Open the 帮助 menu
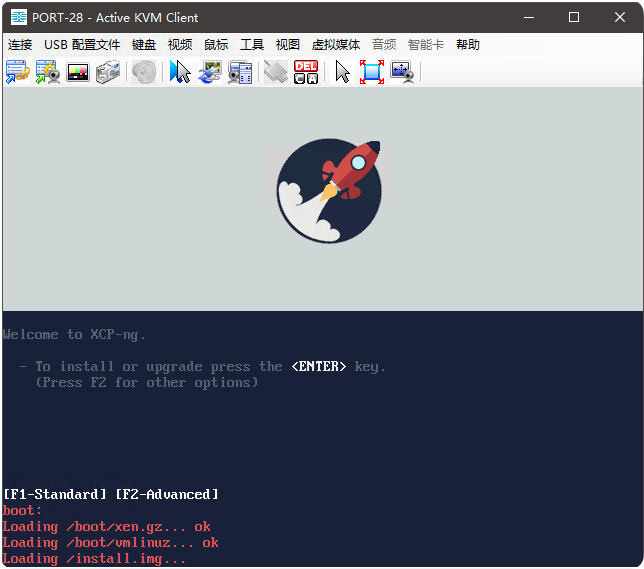Viewport: 644px width, 569px height. 468,44
